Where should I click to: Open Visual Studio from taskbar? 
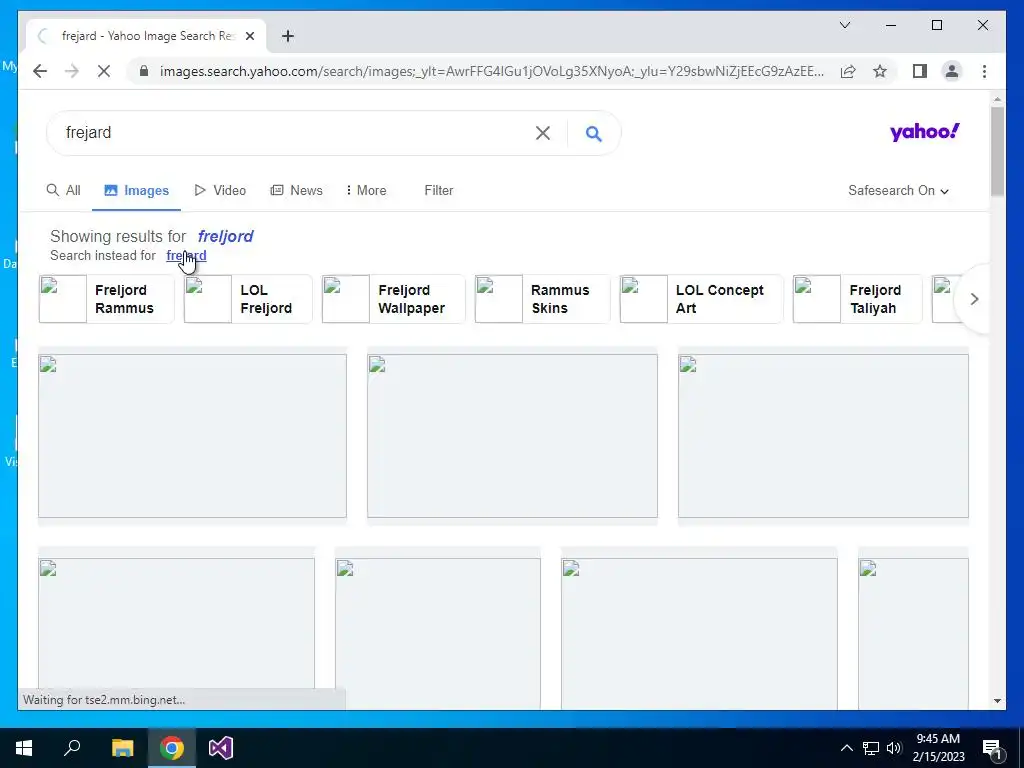[221, 748]
